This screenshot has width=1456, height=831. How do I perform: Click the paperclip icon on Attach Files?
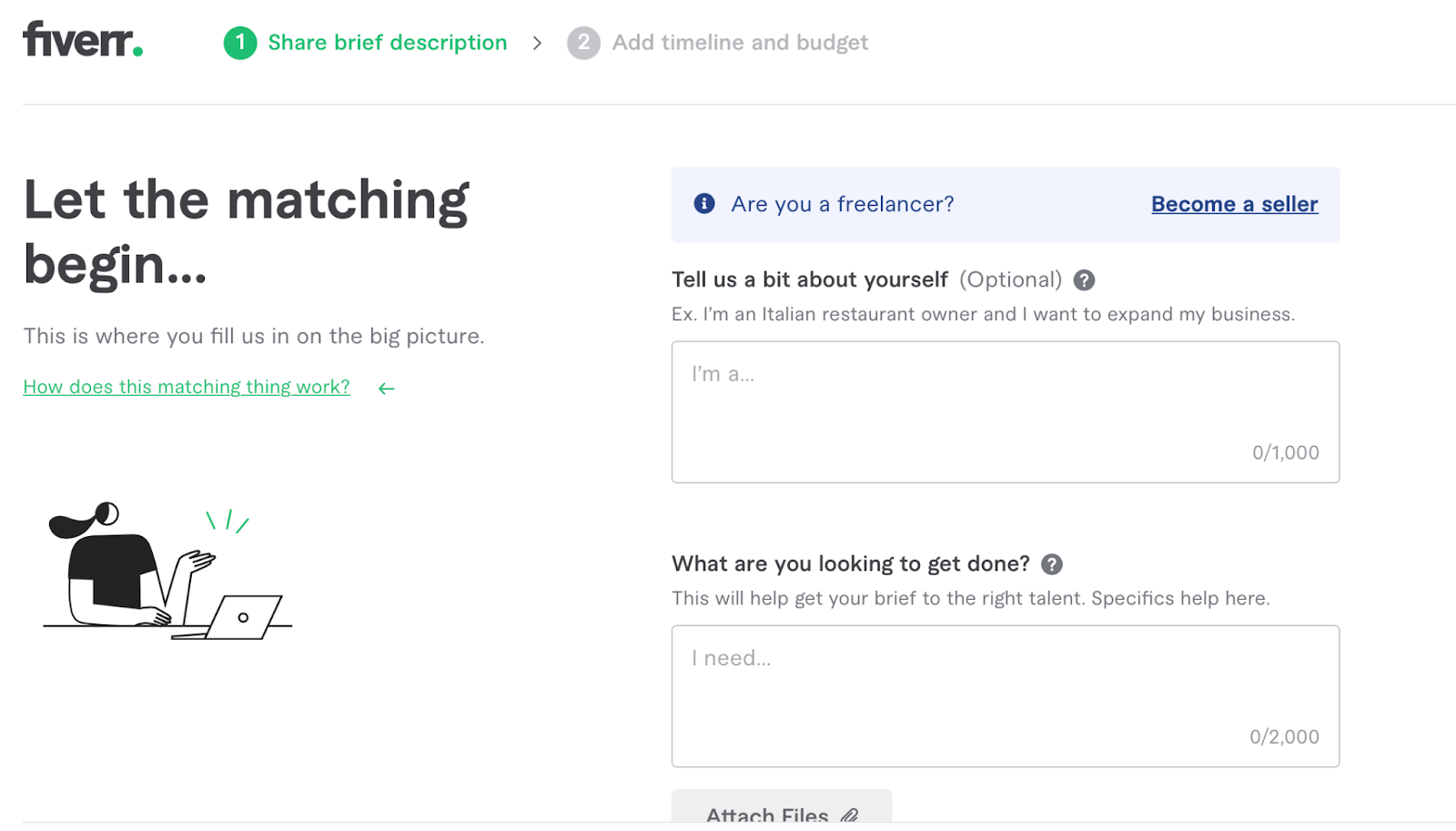tap(849, 815)
